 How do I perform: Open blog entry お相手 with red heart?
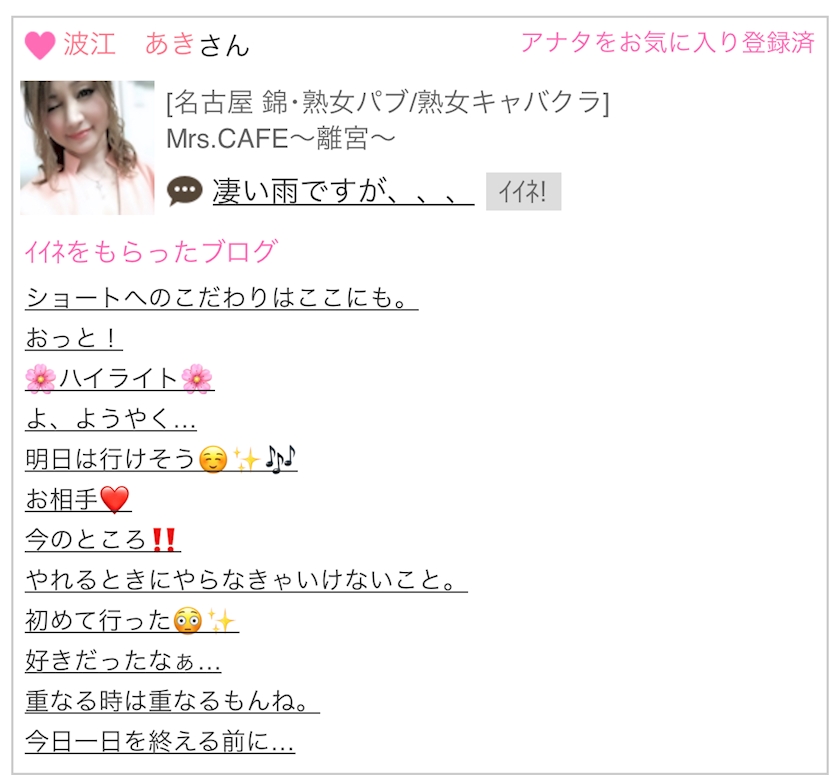click(78, 499)
